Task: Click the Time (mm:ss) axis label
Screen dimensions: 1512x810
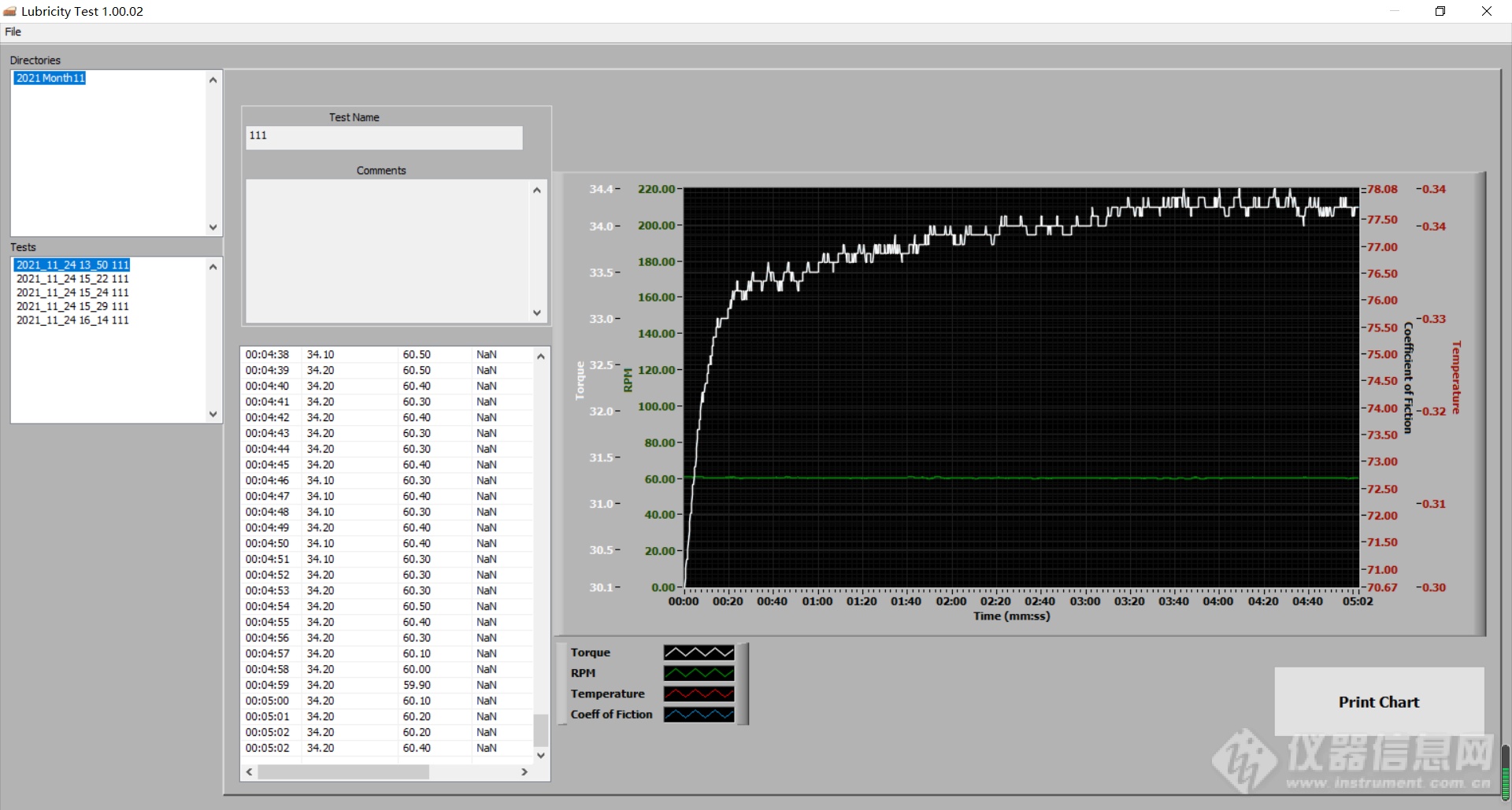Action: 1011,616
